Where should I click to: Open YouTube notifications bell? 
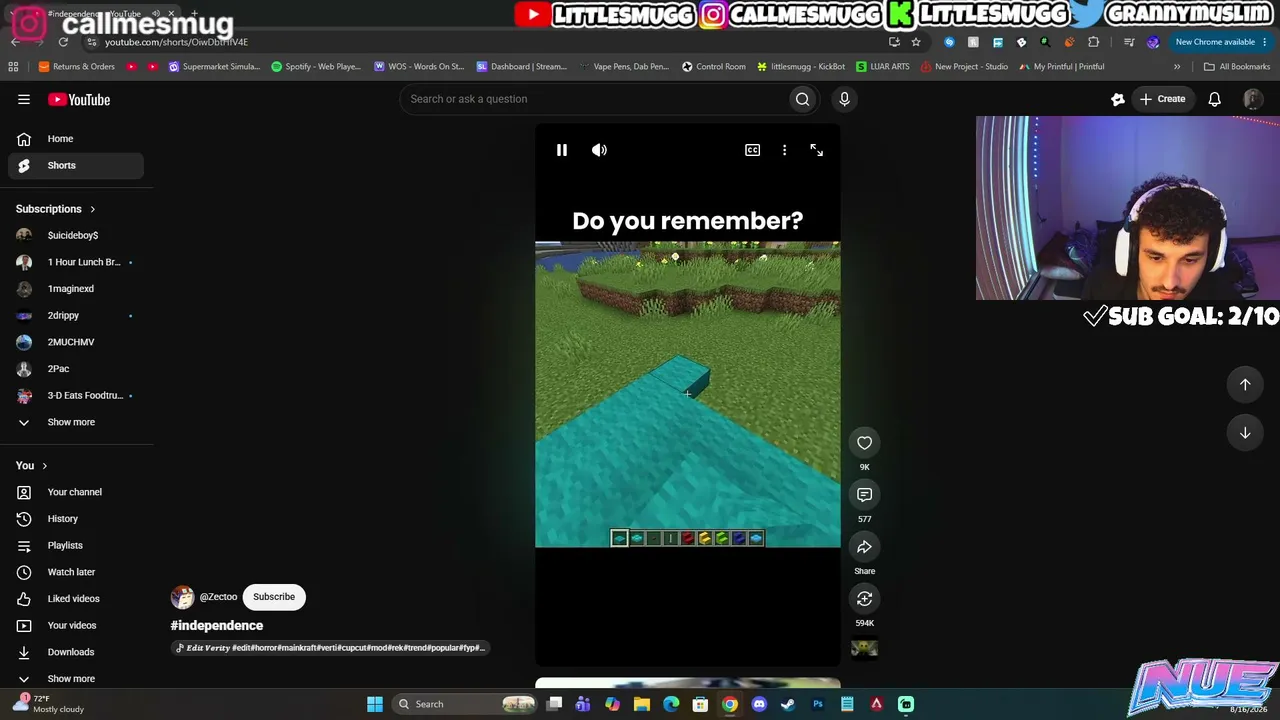(1214, 99)
